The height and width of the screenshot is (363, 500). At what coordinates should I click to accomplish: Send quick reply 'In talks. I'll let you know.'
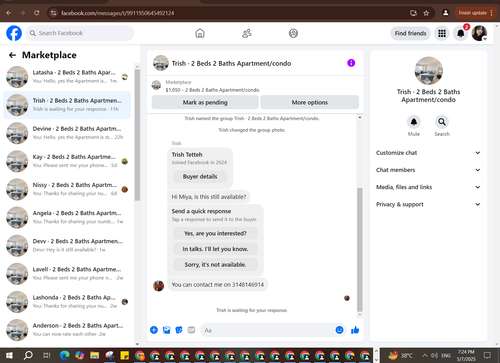215,249
